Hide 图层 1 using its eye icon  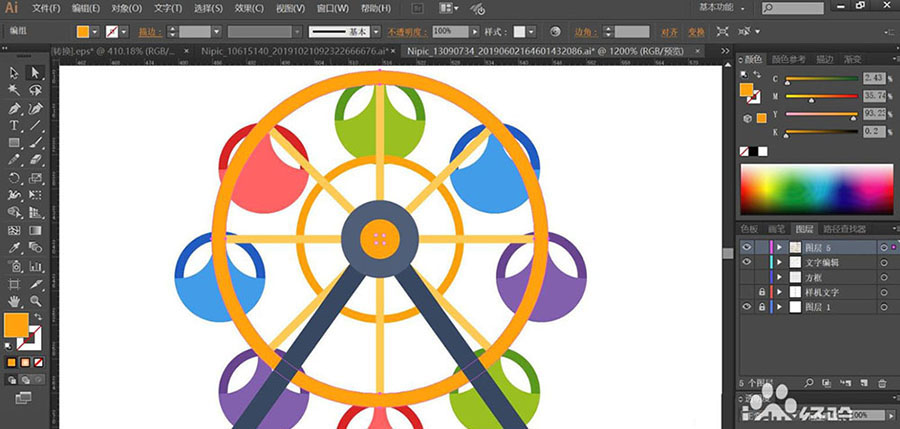tap(746, 307)
